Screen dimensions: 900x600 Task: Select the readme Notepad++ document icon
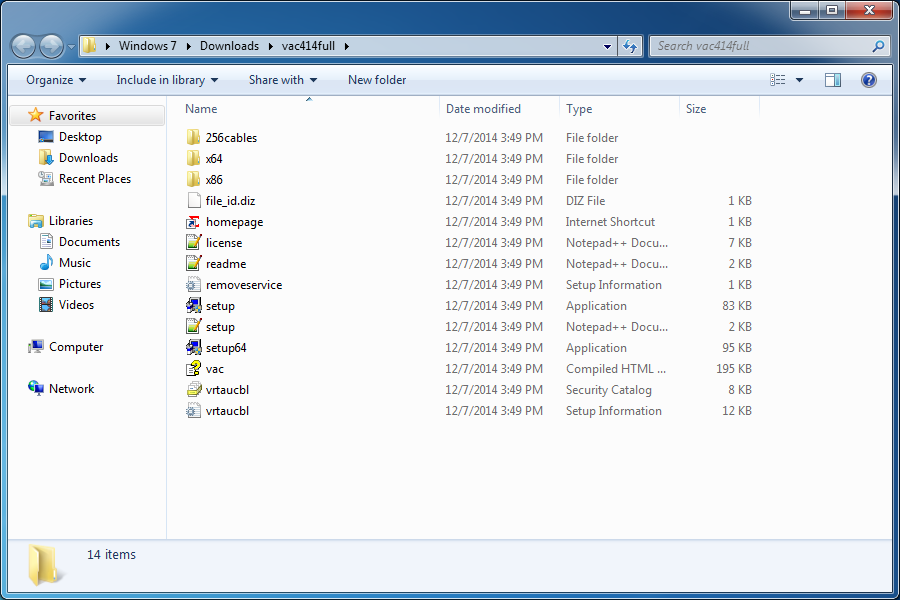pos(193,264)
